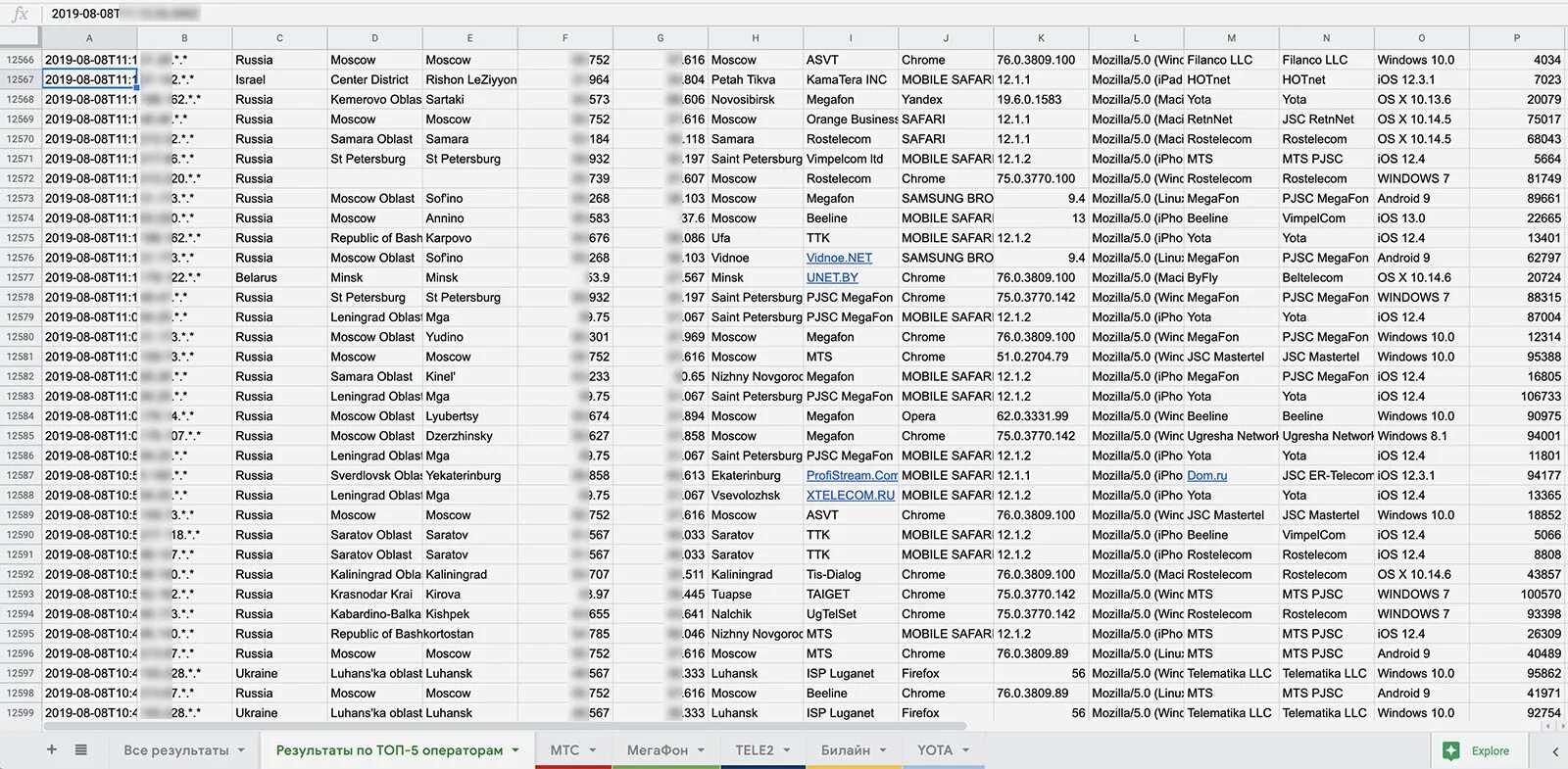Click the fx function icon
Viewport: 1568px width, 769px height.
pyautogui.click(x=20, y=14)
